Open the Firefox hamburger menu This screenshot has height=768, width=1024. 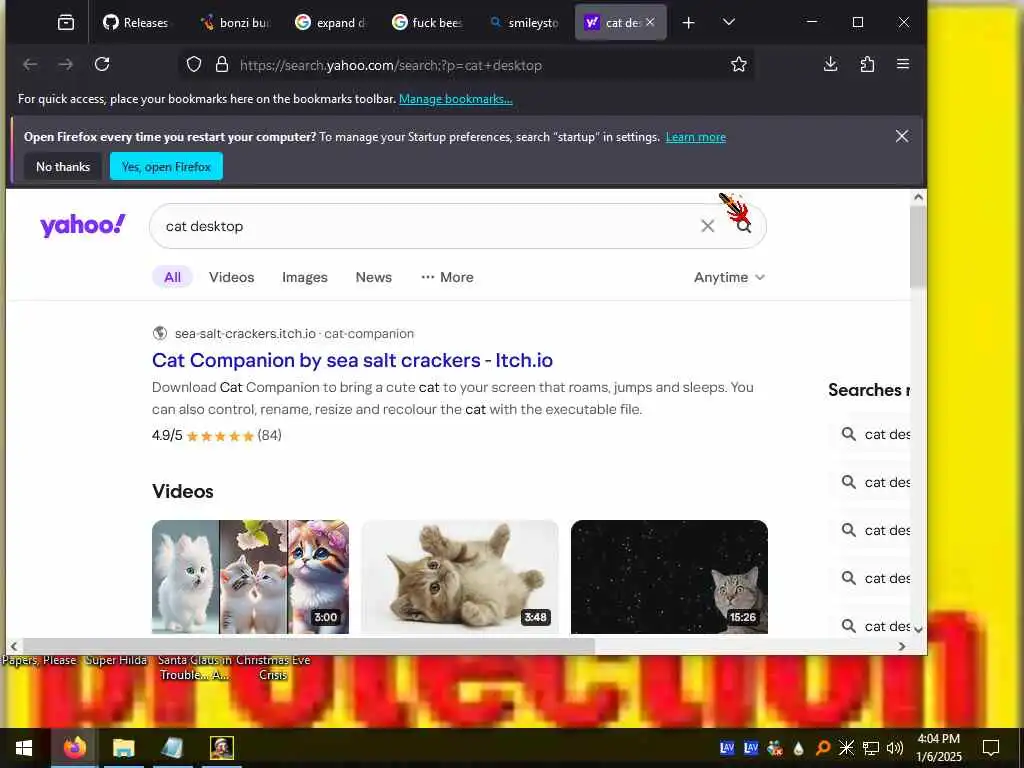pyautogui.click(x=903, y=64)
